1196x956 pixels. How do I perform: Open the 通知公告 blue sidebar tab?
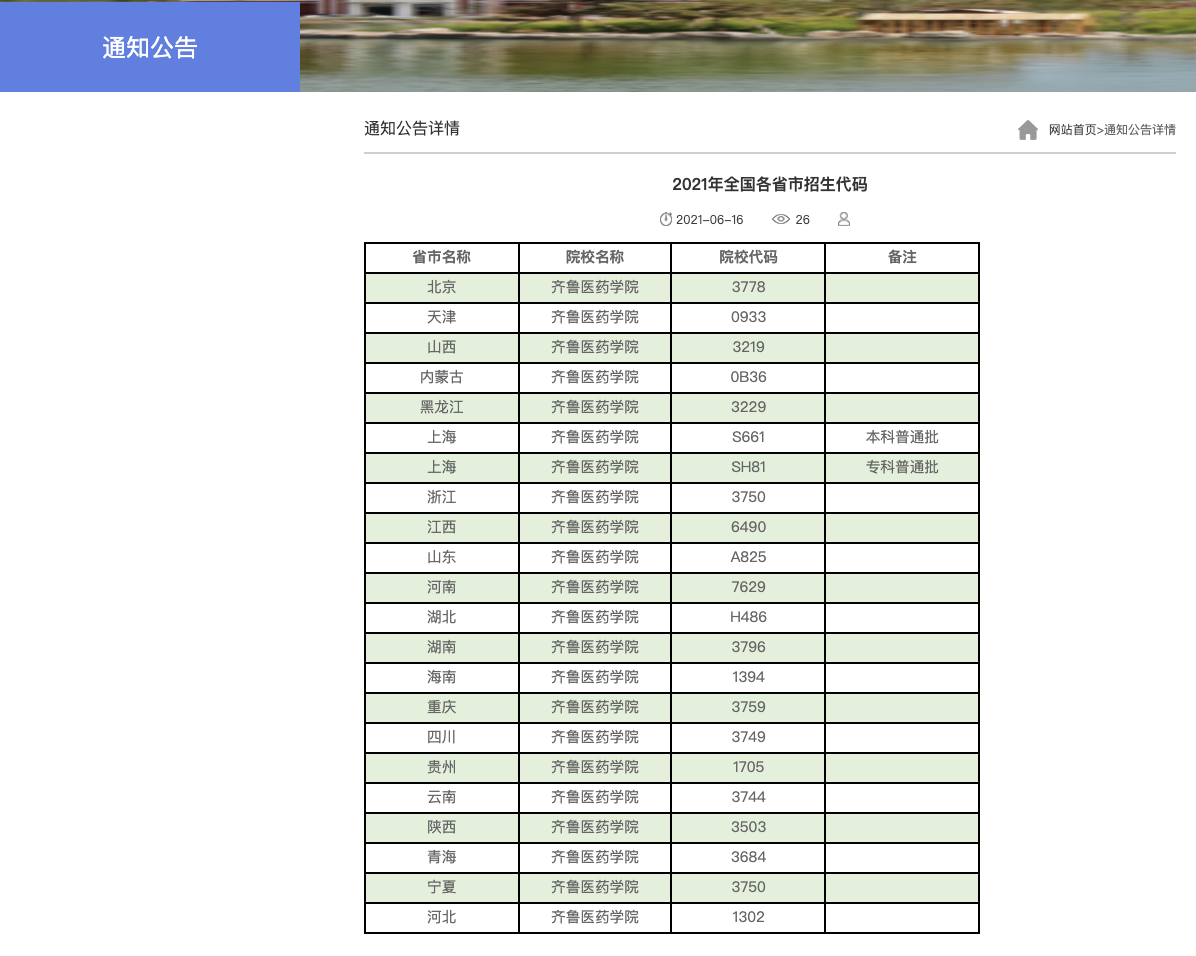[x=150, y=47]
